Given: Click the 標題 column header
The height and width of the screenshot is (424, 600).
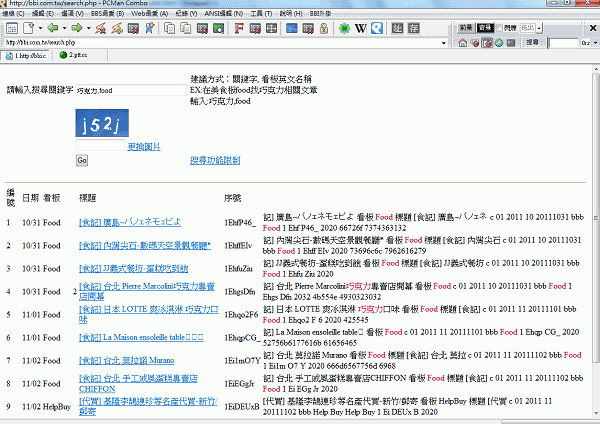Looking at the screenshot, I should click(88, 198).
